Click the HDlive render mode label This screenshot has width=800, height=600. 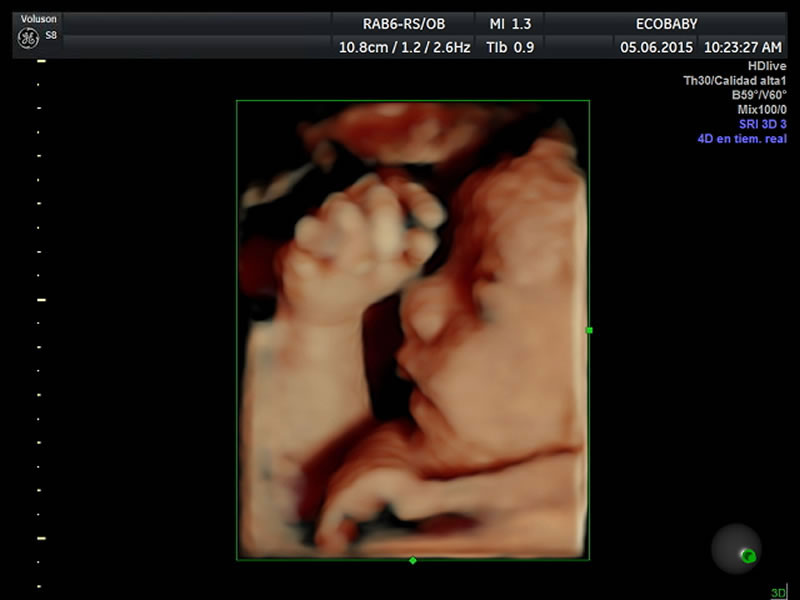coord(767,66)
